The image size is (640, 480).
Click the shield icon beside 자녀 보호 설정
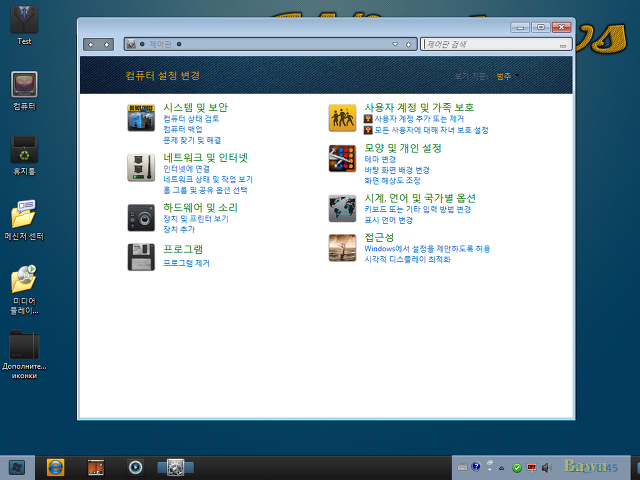coord(368,130)
